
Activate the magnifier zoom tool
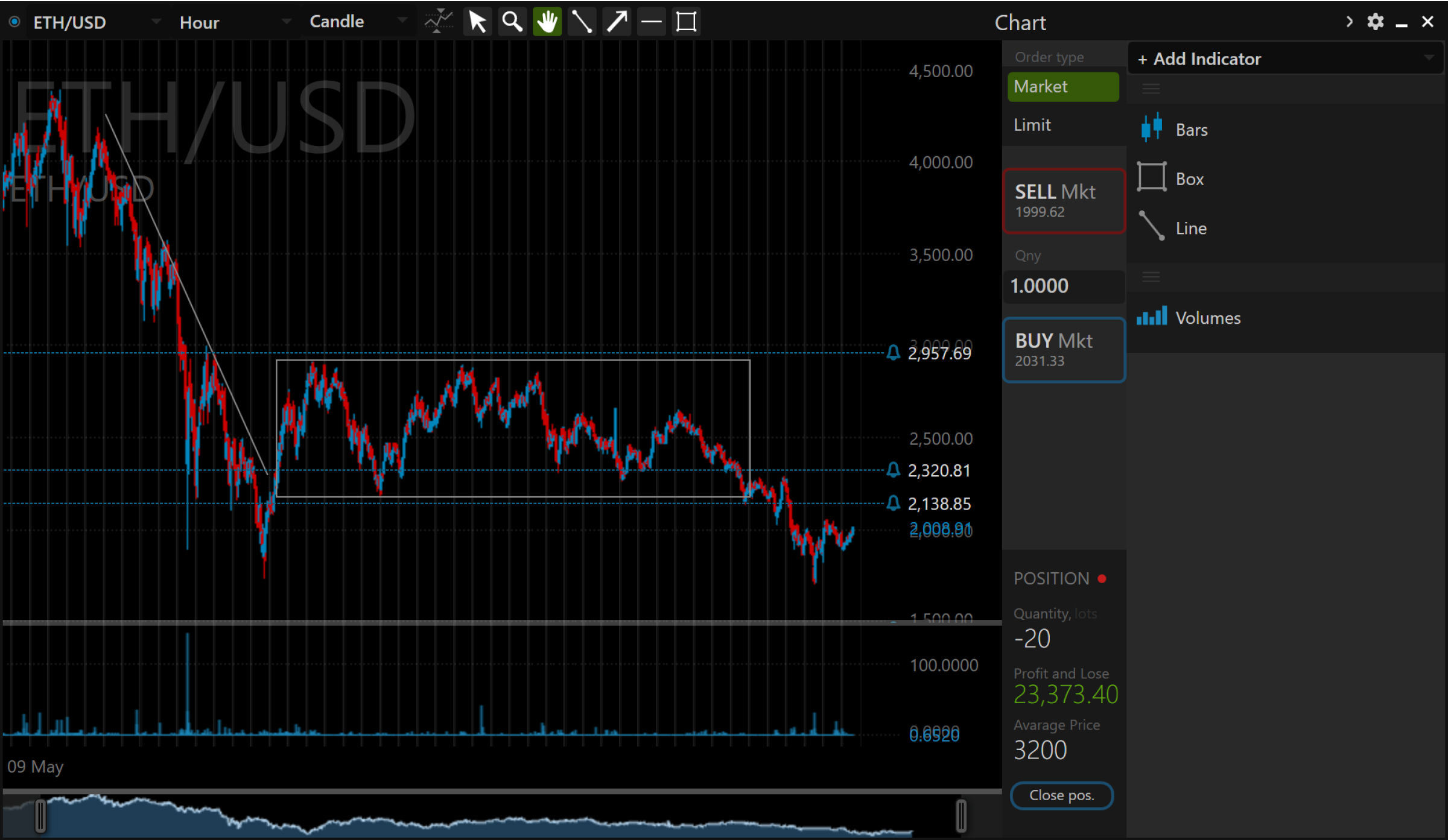(512, 22)
